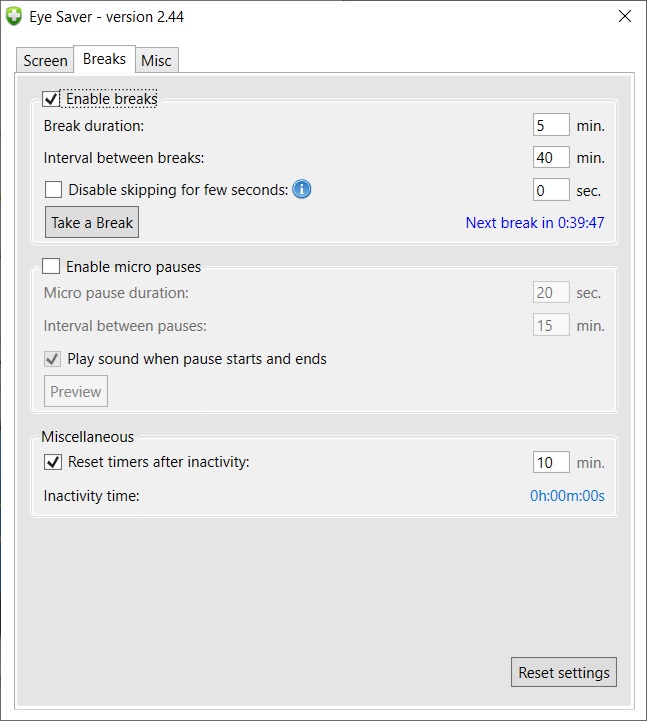
Task: Click the Inactivity time value 0h:00m:00s
Action: point(567,496)
